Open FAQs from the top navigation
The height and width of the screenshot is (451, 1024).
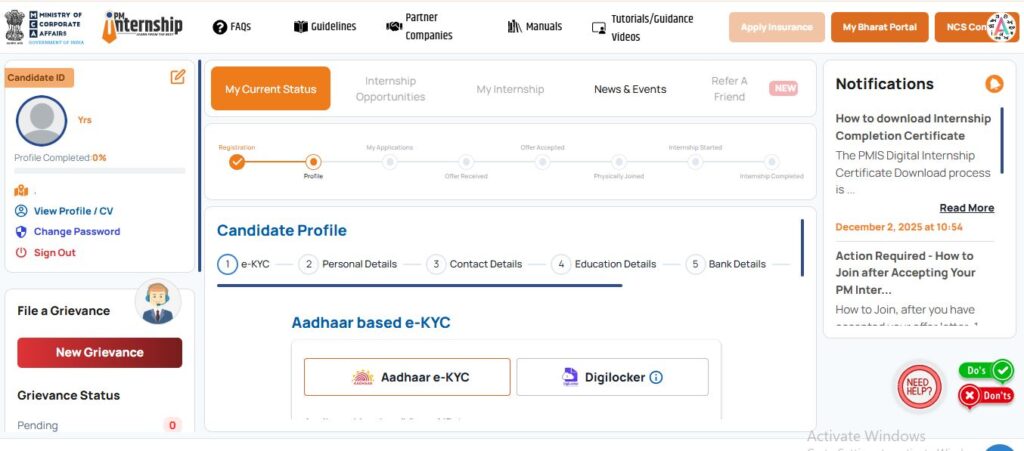(x=232, y=27)
